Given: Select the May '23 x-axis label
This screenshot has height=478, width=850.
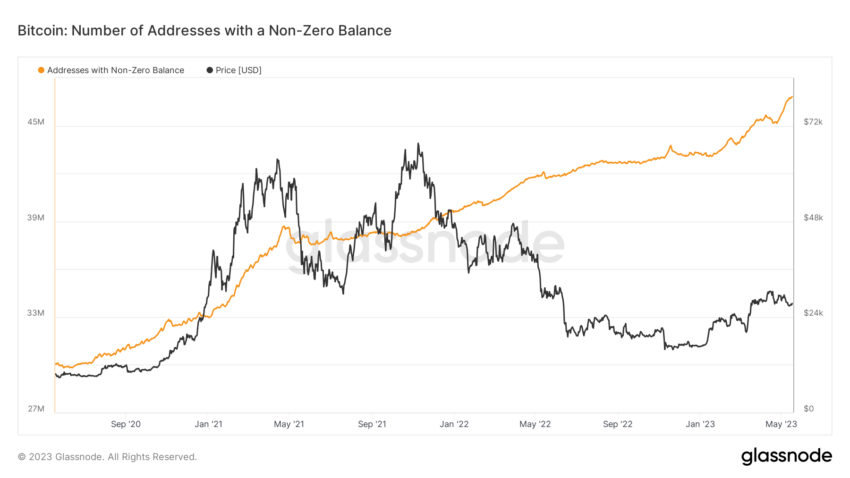Looking at the screenshot, I should coord(781,424).
